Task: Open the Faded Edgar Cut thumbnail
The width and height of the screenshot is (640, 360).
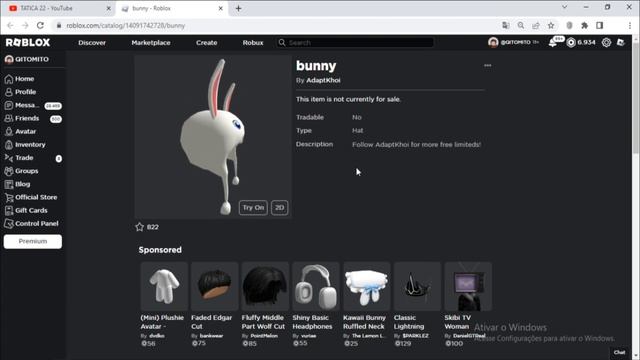Action: pyautogui.click(x=214, y=286)
